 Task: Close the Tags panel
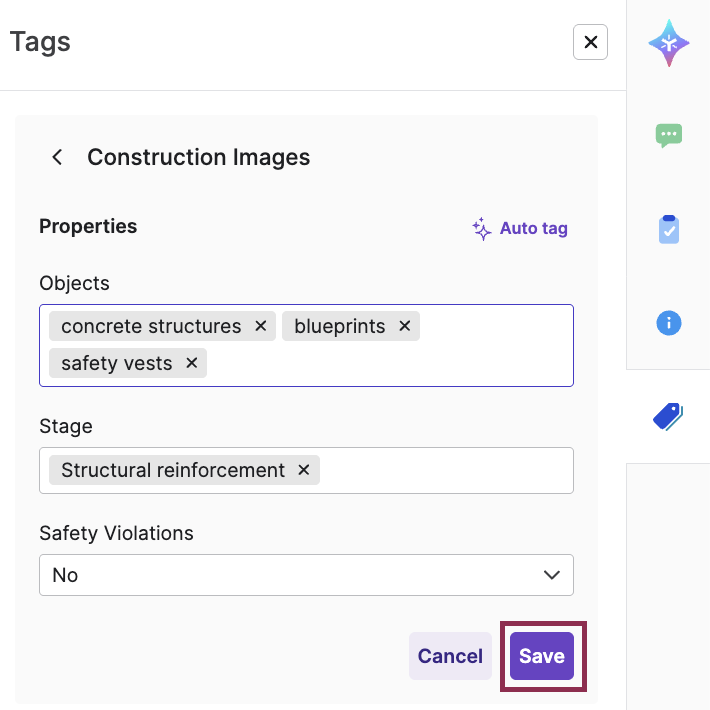(x=590, y=42)
